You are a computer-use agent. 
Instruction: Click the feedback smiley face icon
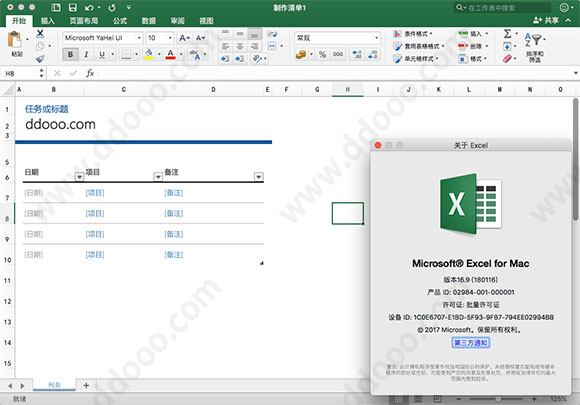point(564,7)
